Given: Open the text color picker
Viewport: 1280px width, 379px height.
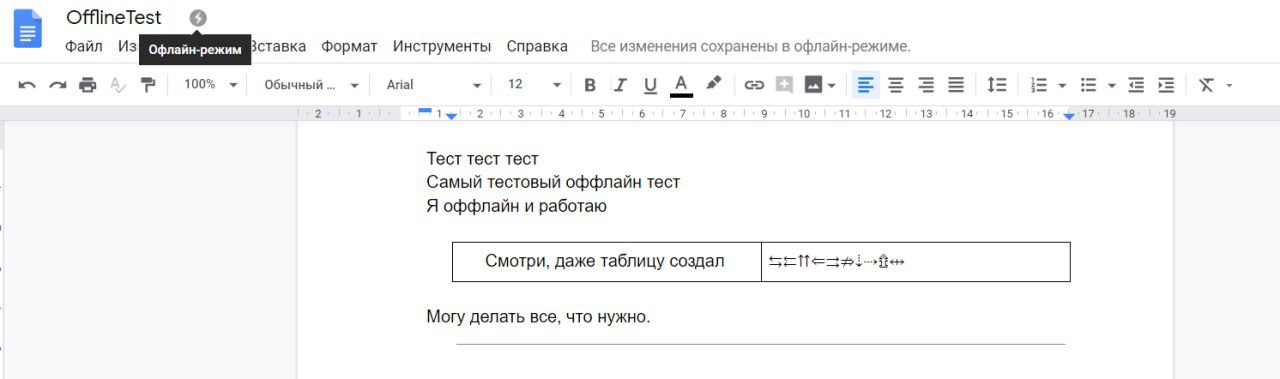Looking at the screenshot, I should click(681, 85).
